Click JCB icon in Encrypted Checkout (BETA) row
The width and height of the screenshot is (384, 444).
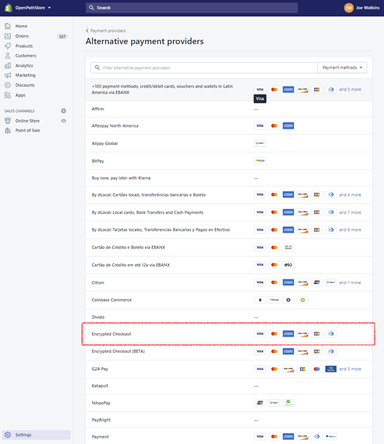[317, 351]
